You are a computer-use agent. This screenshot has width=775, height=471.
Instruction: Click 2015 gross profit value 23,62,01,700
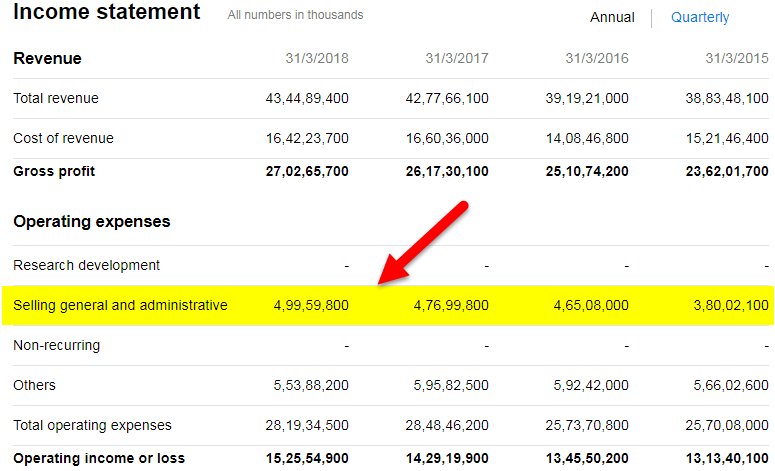click(x=727, y=171)
